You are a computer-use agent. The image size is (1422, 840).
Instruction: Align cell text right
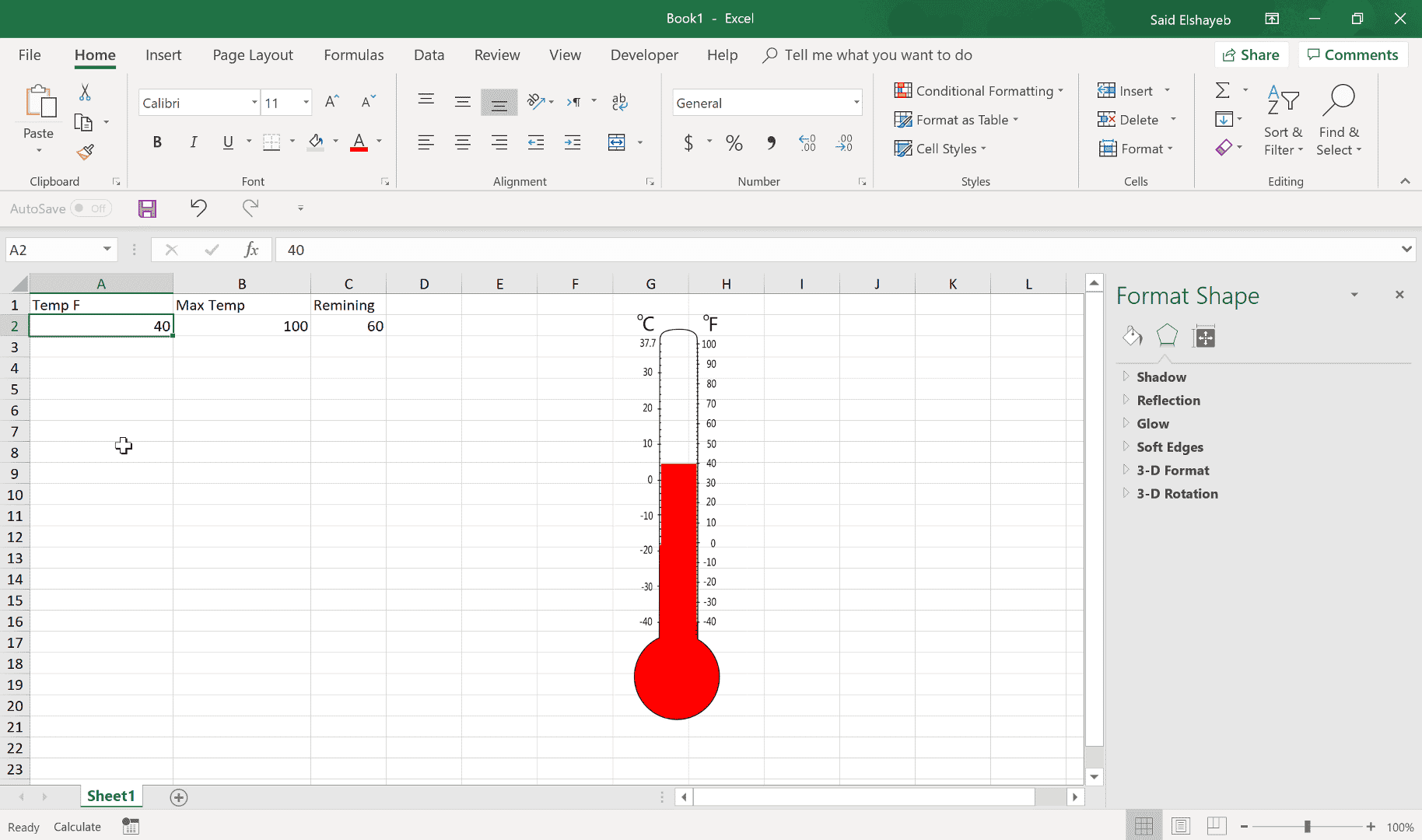coord(499,142)
